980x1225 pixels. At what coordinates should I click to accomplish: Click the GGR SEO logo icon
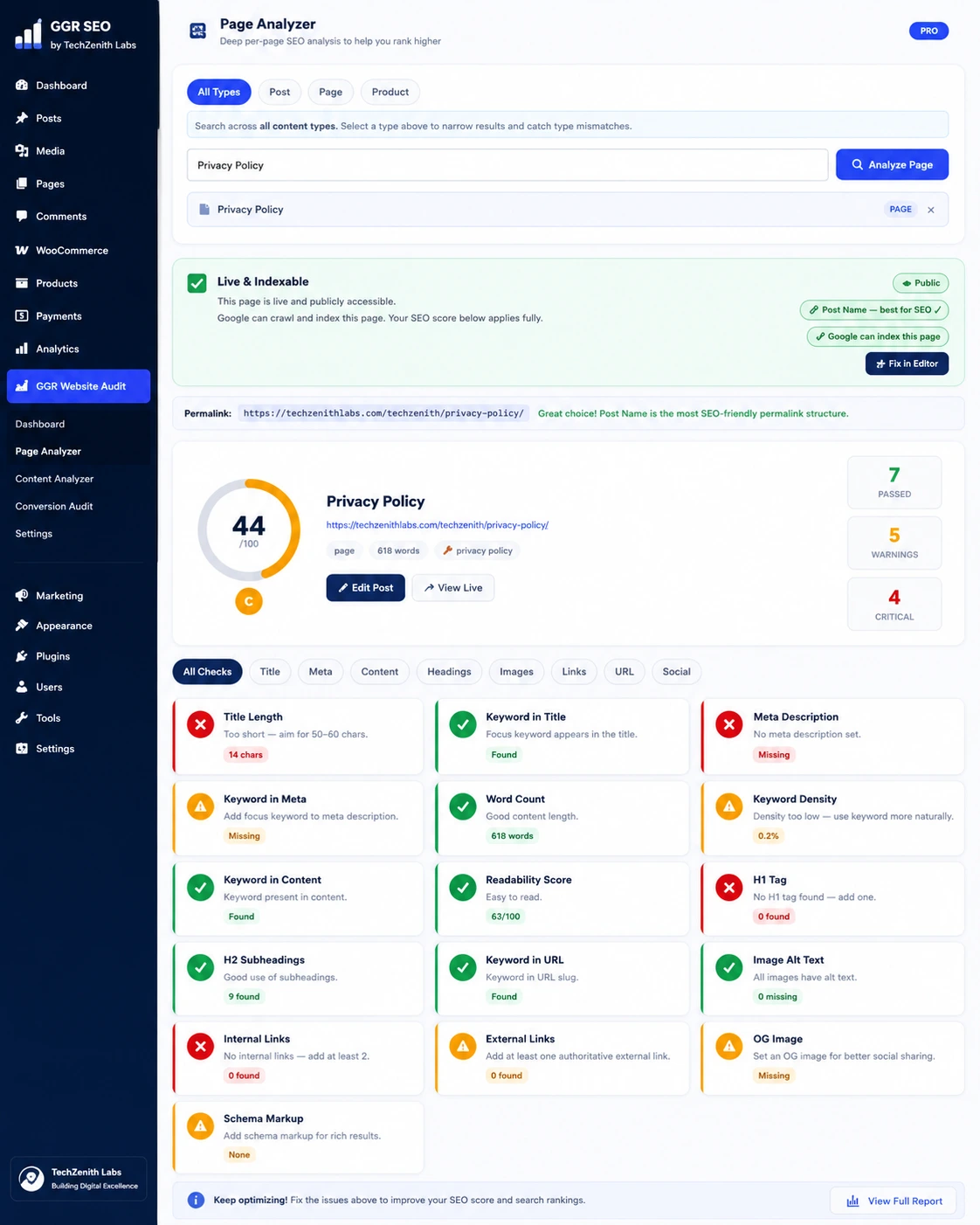coord(28,34)
